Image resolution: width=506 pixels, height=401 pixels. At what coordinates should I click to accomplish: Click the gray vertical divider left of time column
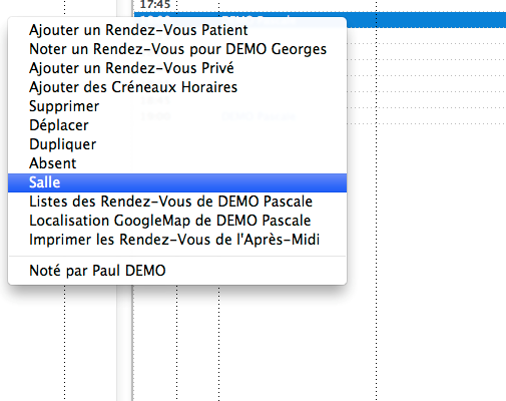pos(125,343)
